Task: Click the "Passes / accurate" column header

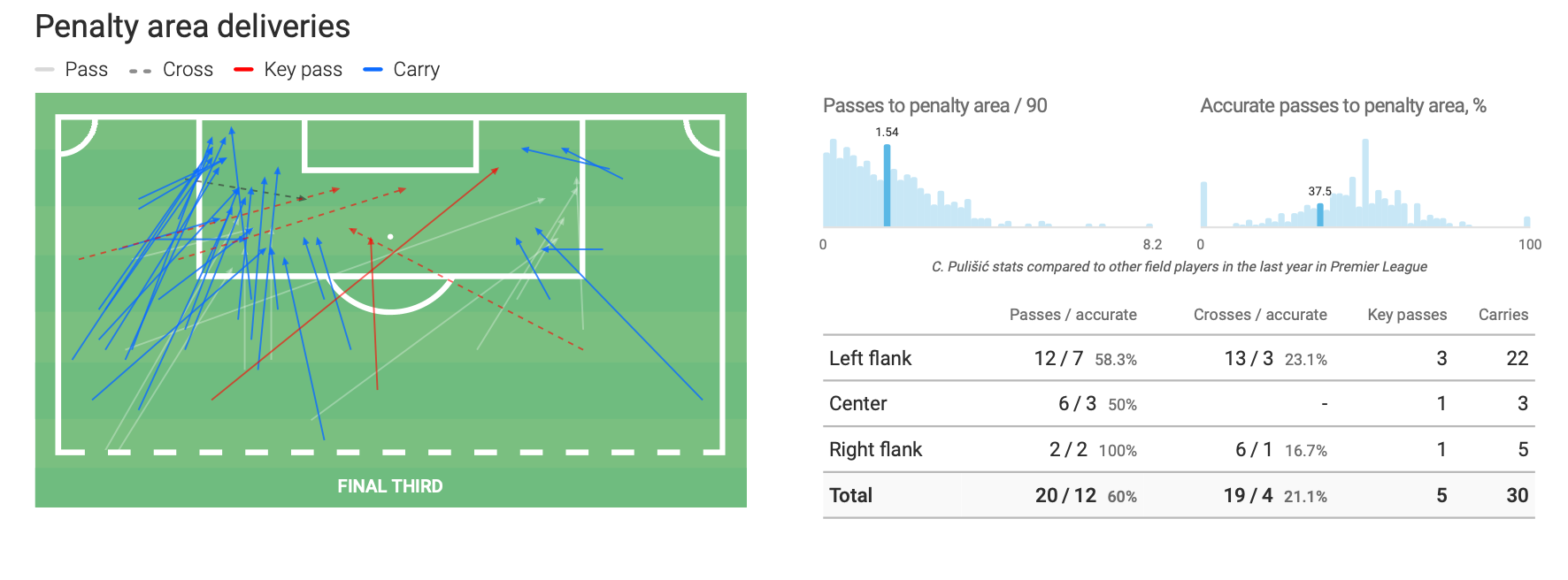Action: (1072, 315)
